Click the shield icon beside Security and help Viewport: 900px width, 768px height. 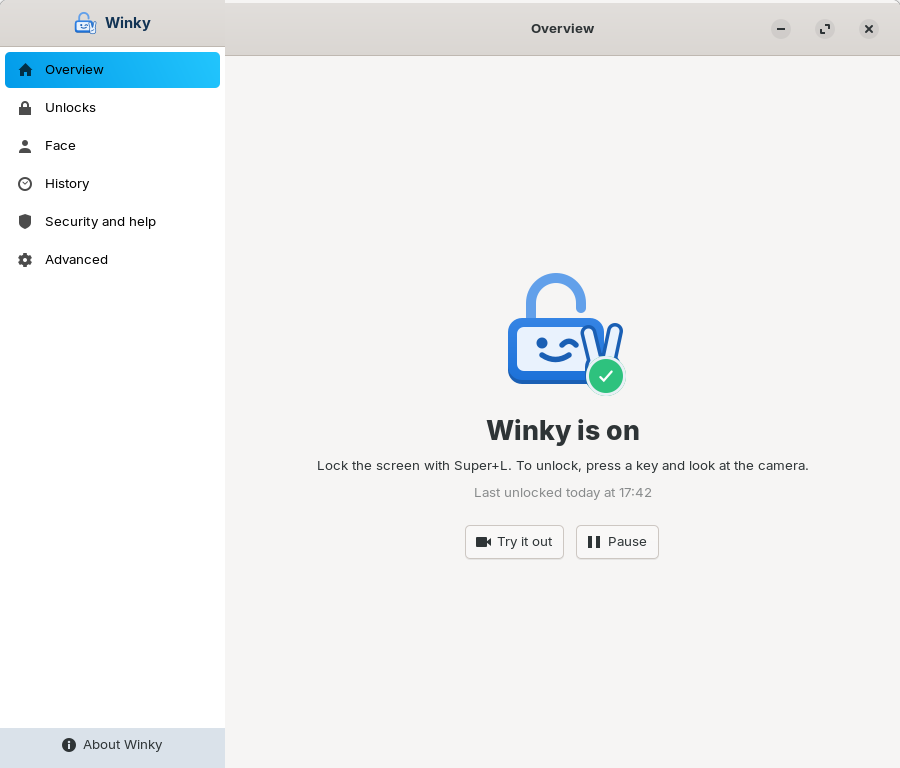coord(25,222)
